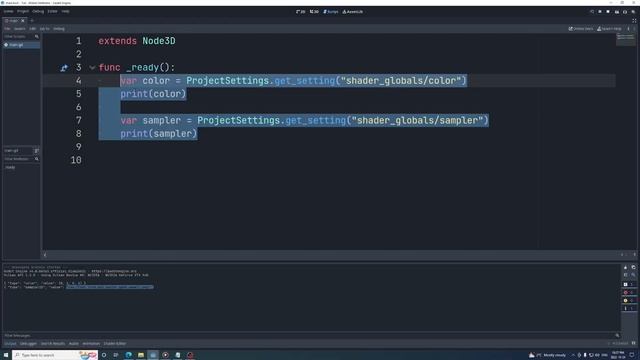640x360 pixels.
Task: Click the code minimap
Action: [x=625, y=40]
